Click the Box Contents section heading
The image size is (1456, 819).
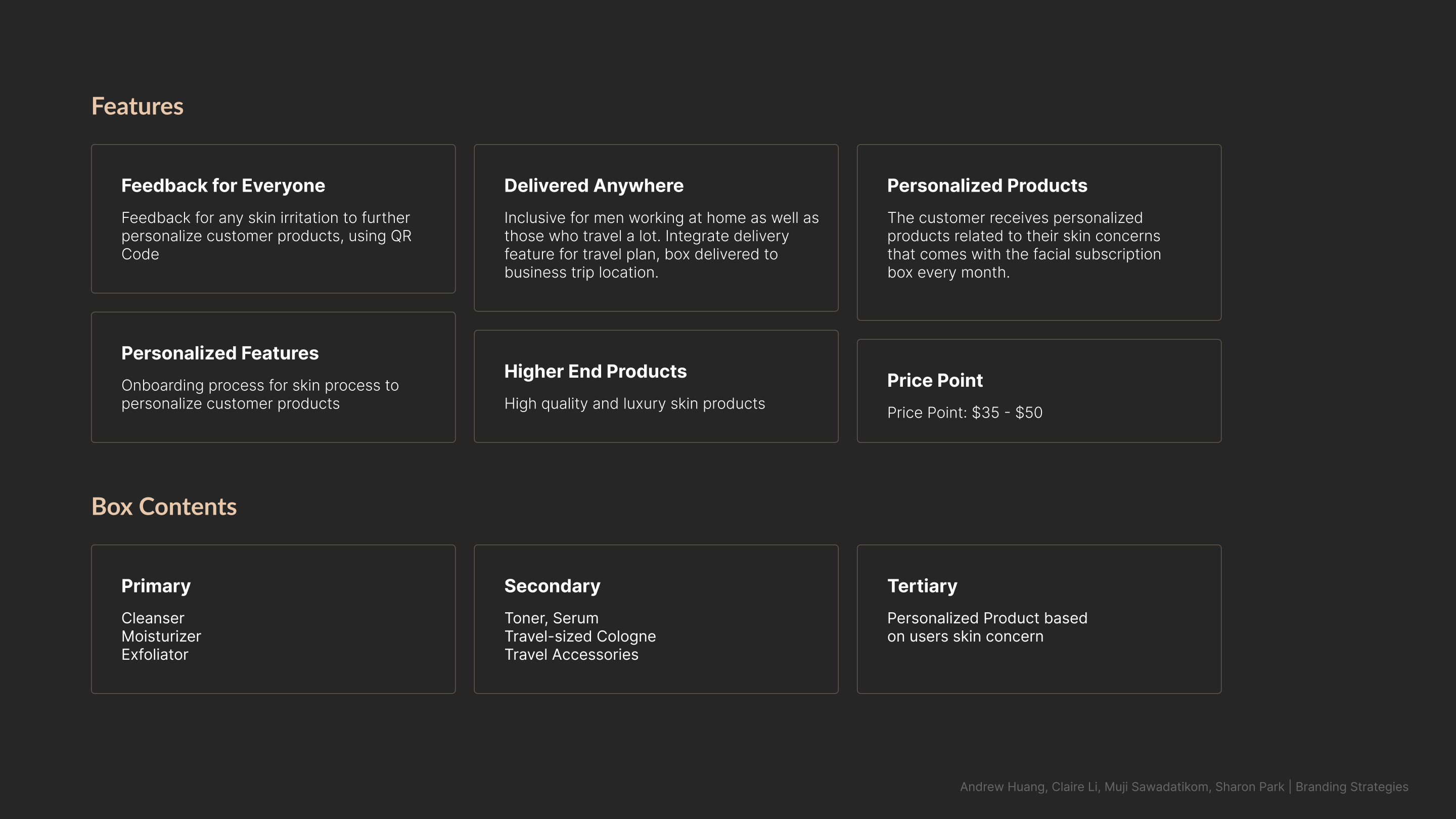pos(164,507)
